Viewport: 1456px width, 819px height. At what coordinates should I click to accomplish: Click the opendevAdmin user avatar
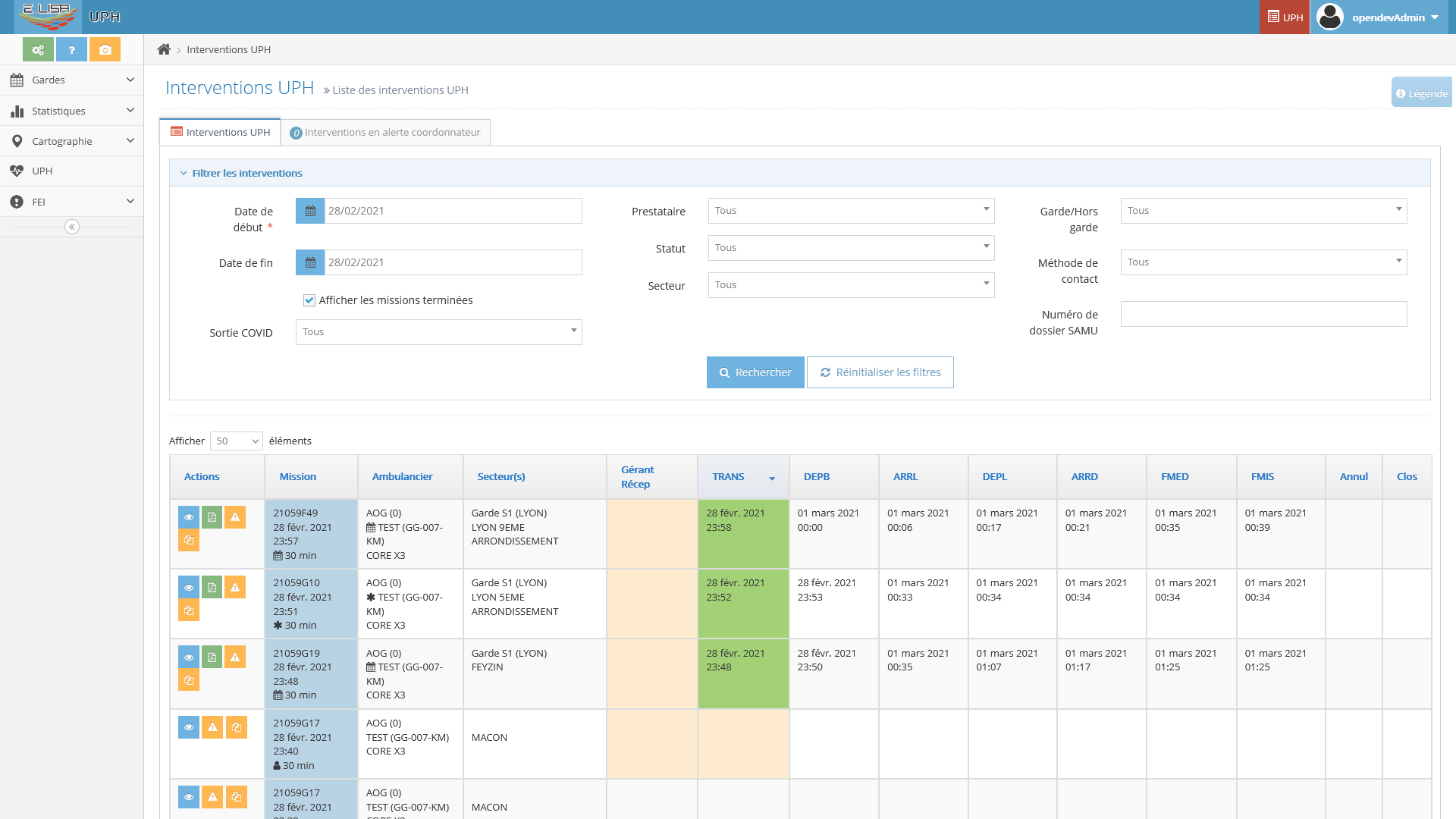click(x=1330, y=17)
